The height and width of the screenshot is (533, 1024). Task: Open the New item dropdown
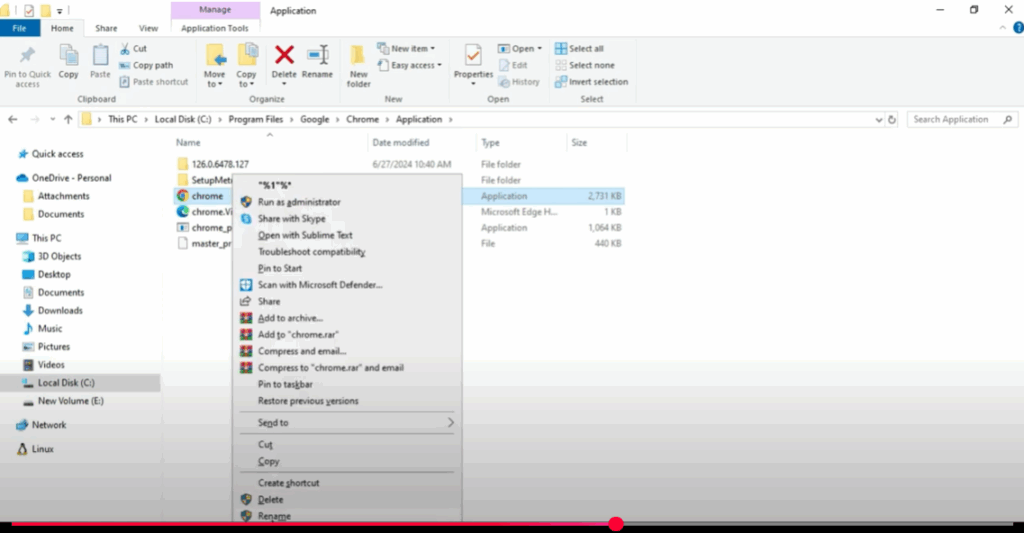click(406, 48)
